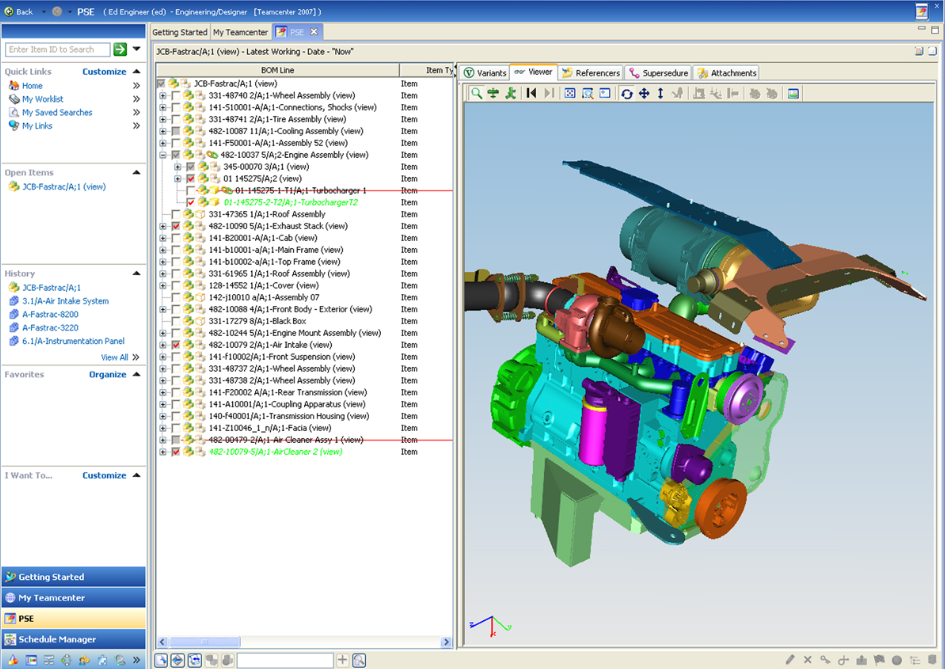Expand the 482-10244 Engine Mount Assembly node
Screen dimensions: 945x669
163,333
